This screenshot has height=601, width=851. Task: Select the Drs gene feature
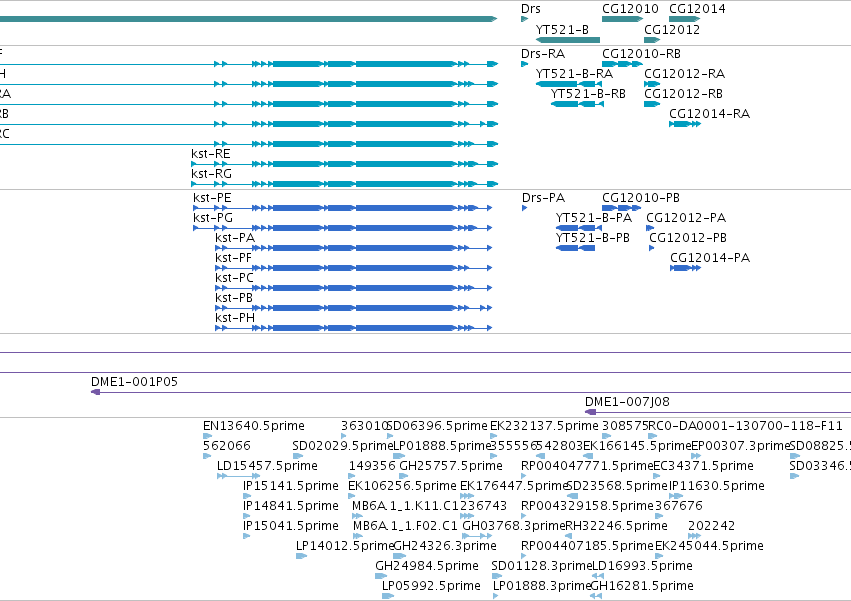click(x=524, y=19)
